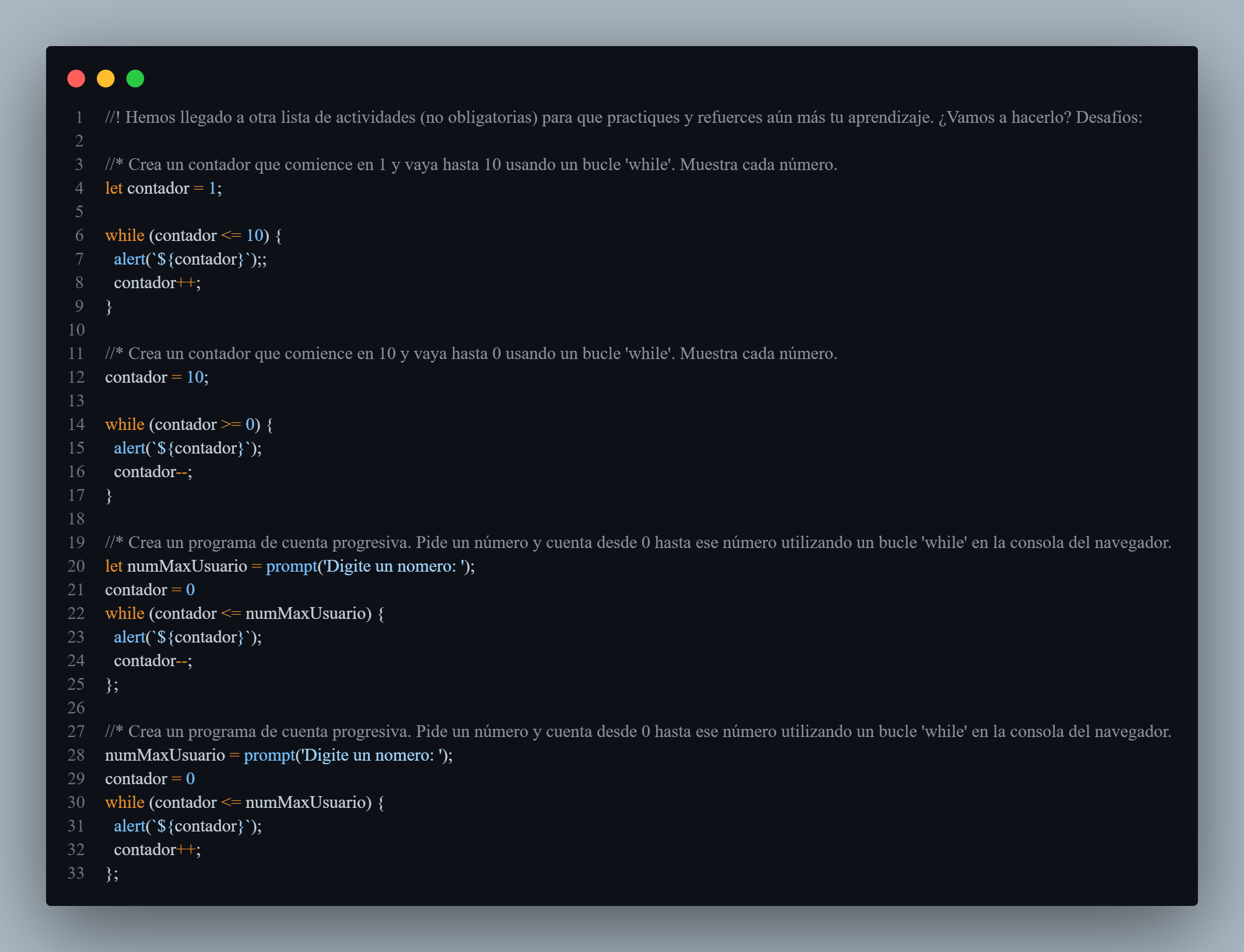The width and height of the screenshot is (1244, 952).
Task: Click the comment on line 3 about counting 1 to 10
Action: (x=471, y=164)
